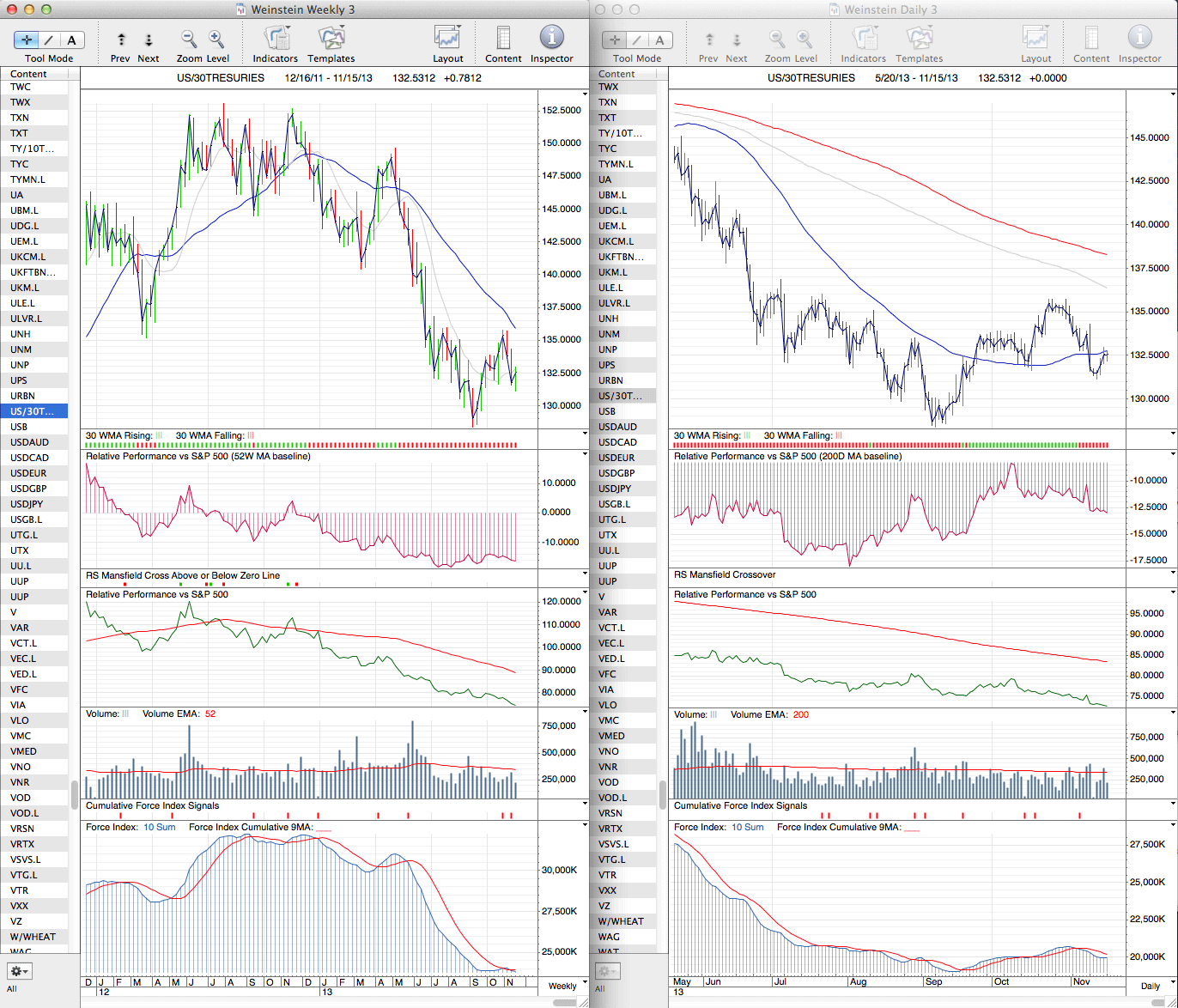Click the Daily timeframe button
This screenshot has width=1178, height=1008.
(x=1150, y=986)
